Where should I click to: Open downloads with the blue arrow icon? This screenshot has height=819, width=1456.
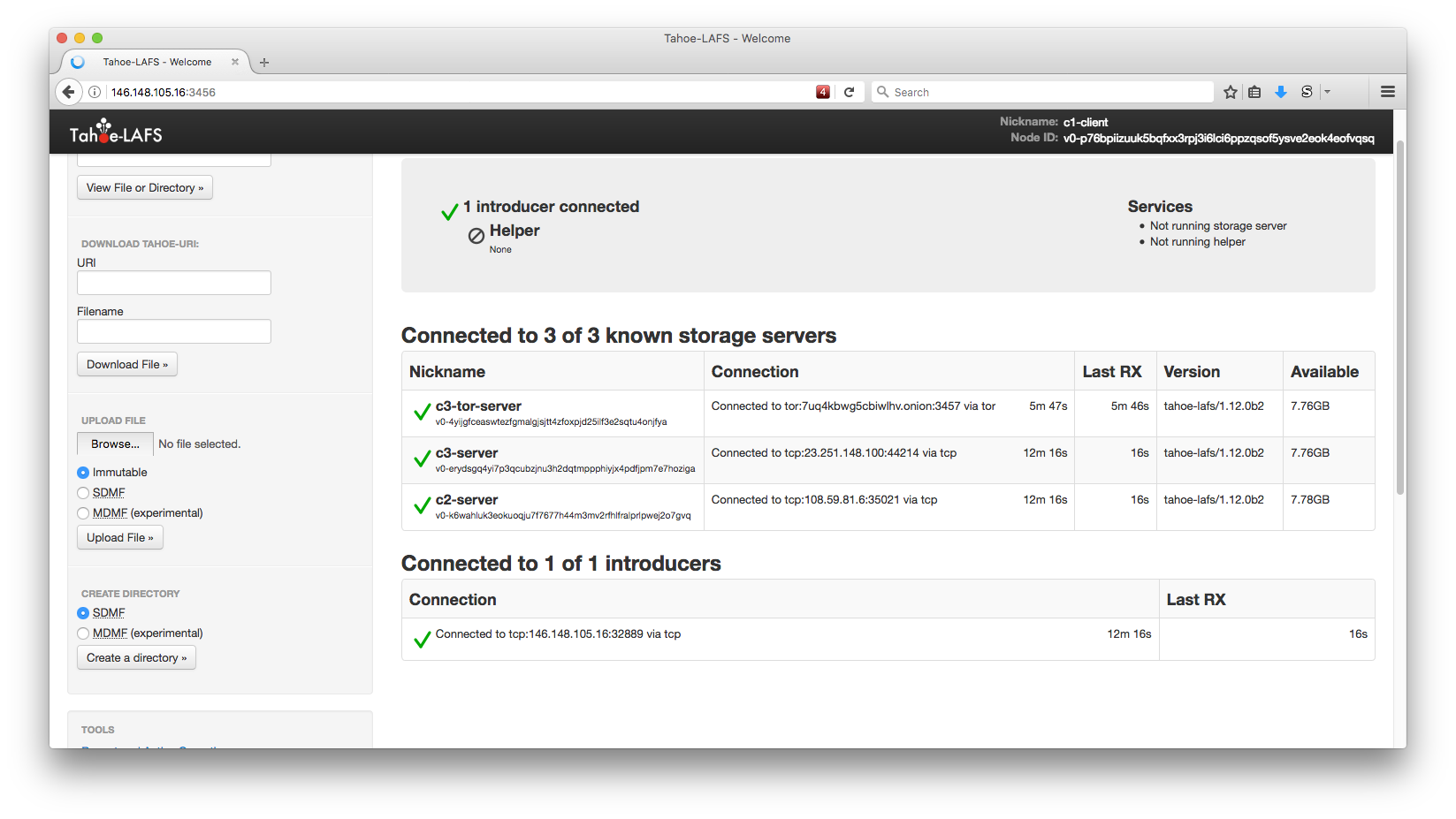point(1280,92)
